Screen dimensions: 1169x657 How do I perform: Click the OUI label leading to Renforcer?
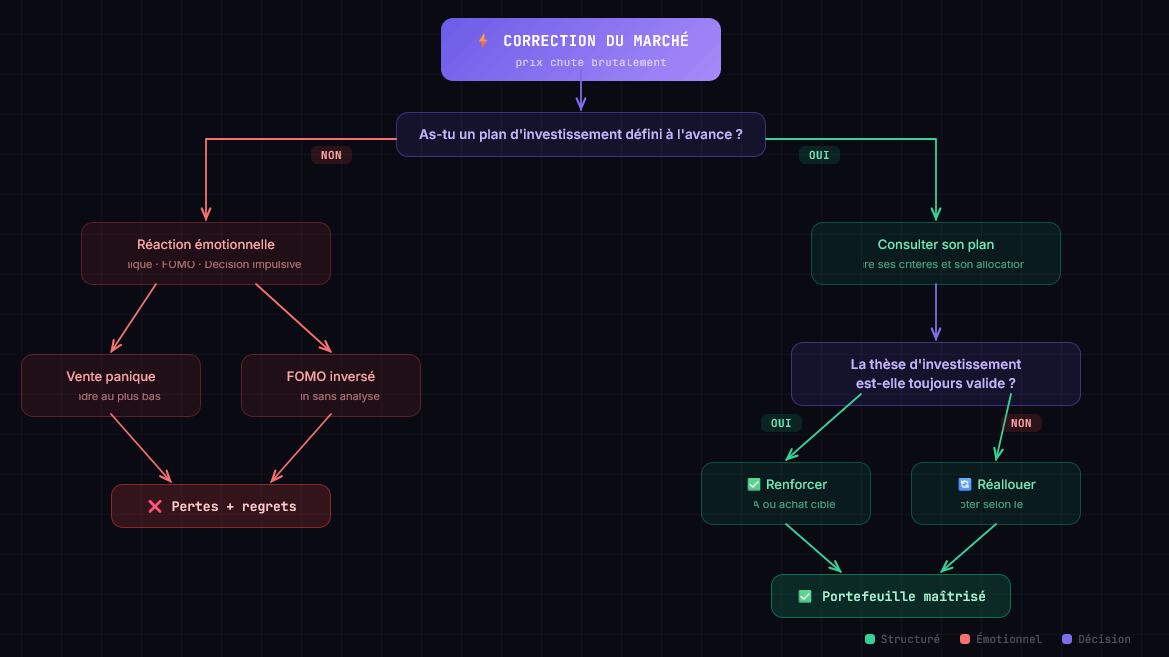(781, 423)
